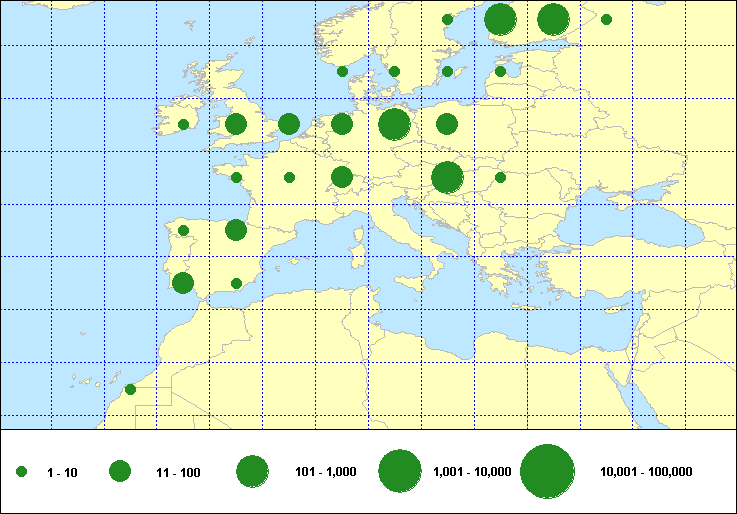Click the small dot over Ireland
This screenshot has width=737, height=514.
click(x=183, y=125)
